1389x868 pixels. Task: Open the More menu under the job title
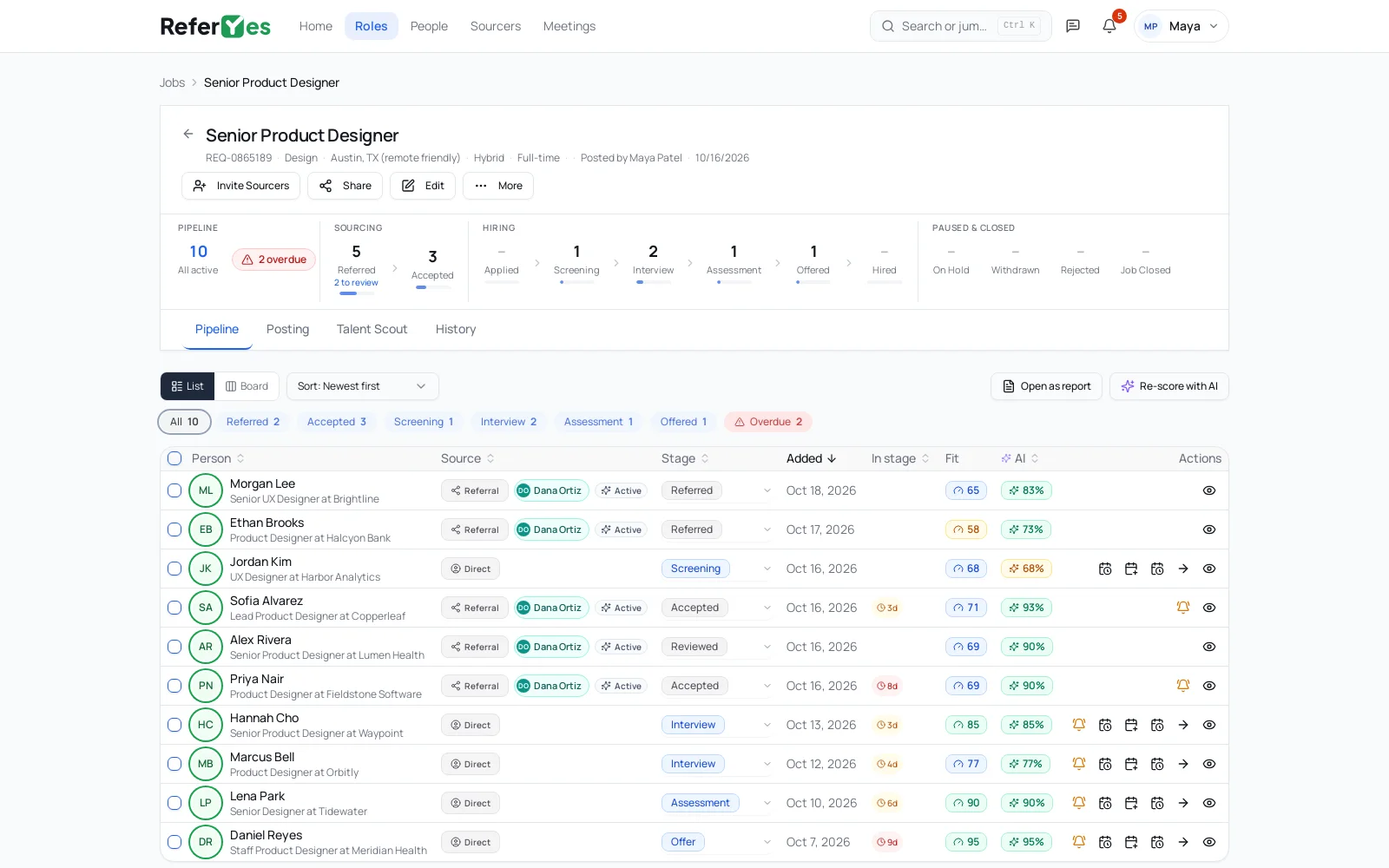[498, 186]
